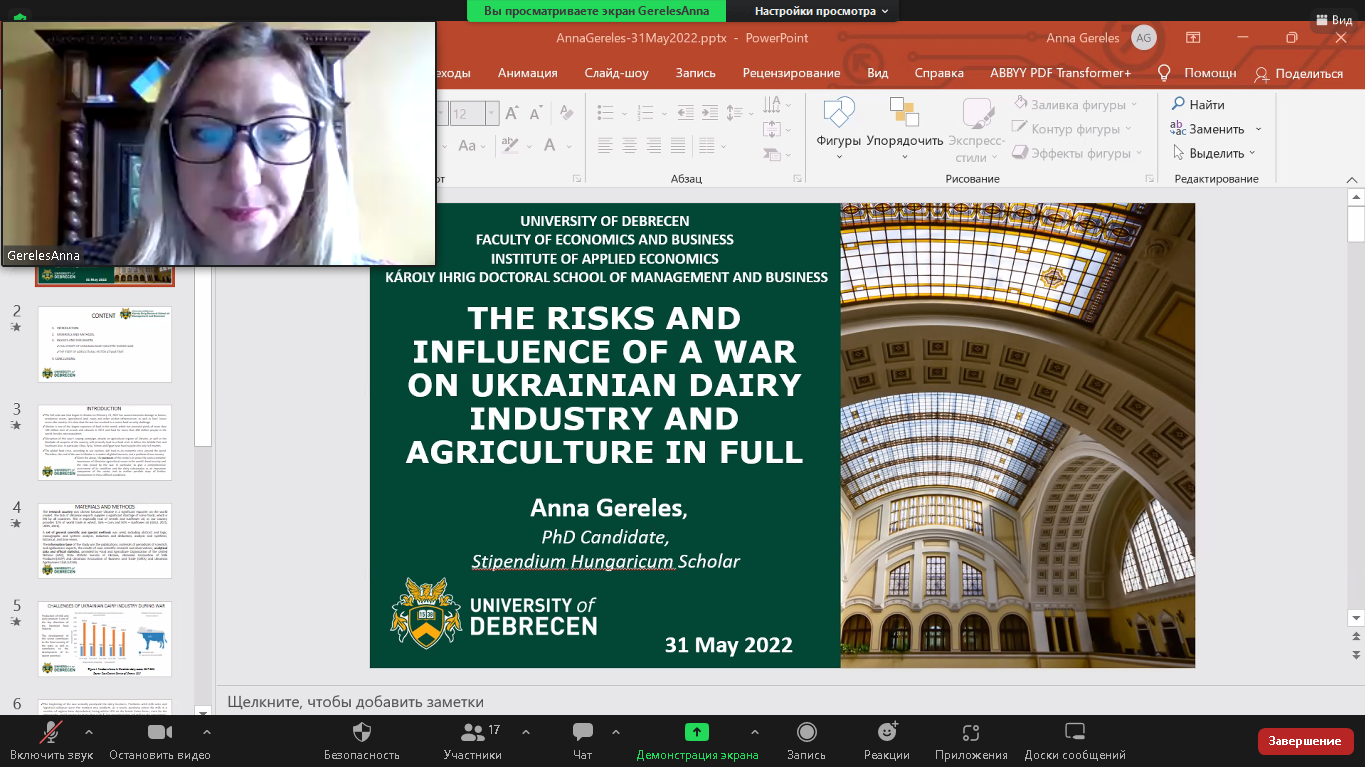Click the Безопасность shield icon
The image size is (1365, 767).
[x=362, y=732]
